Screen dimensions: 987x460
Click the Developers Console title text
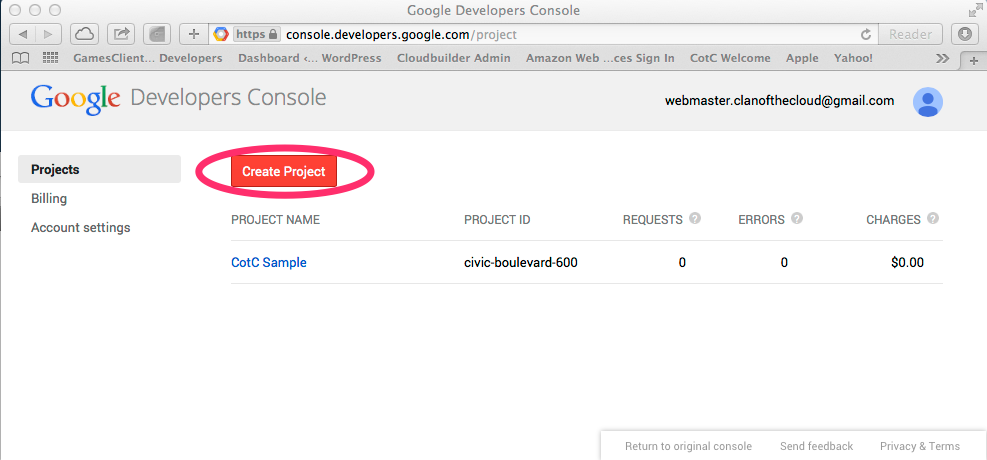[228, 98]
